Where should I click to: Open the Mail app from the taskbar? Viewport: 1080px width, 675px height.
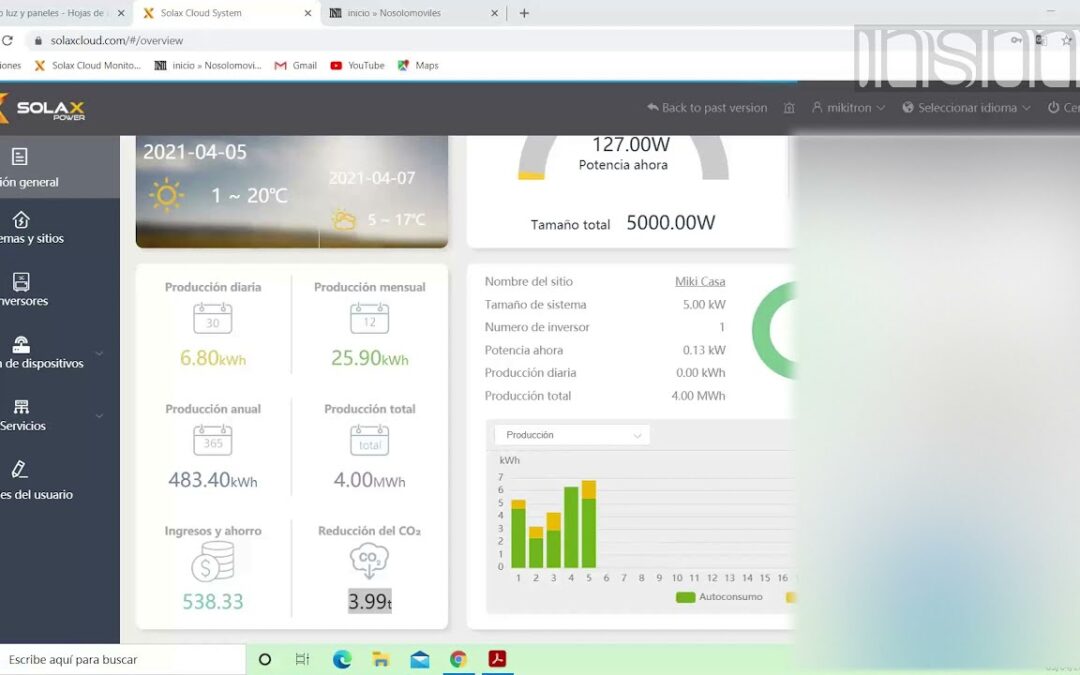[x=419, y=660]
